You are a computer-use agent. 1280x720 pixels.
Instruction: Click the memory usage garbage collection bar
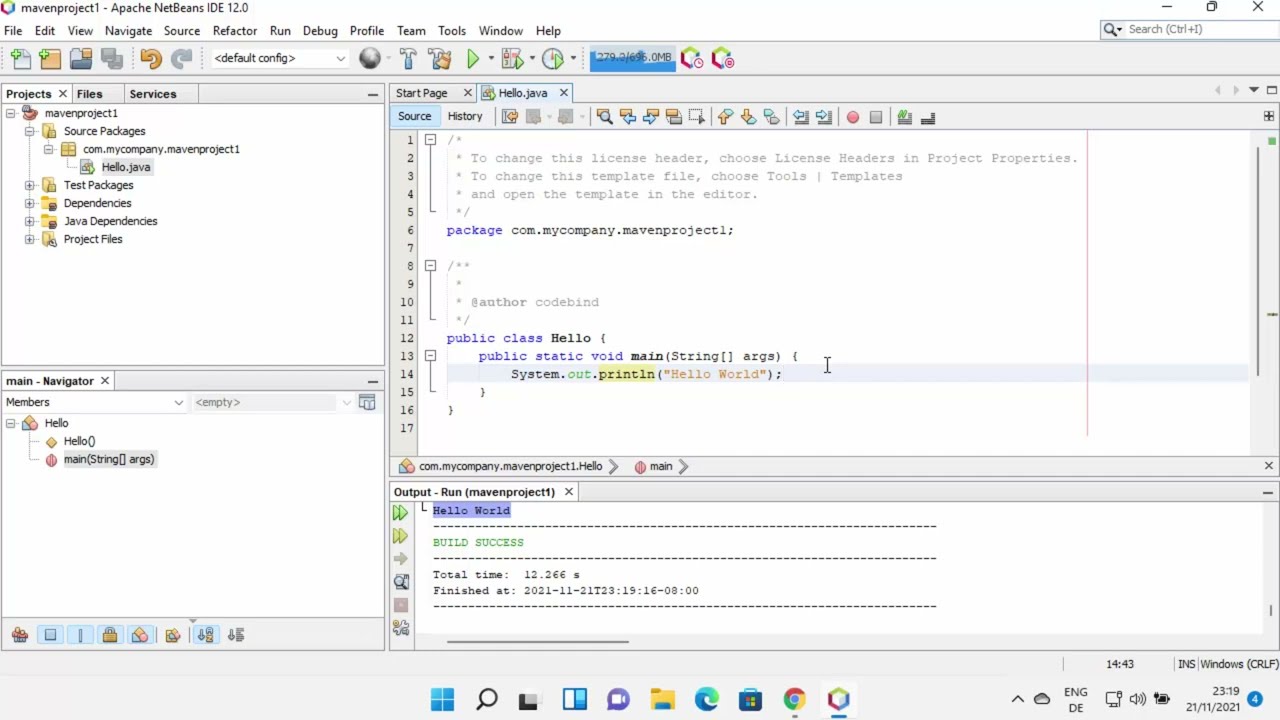(x=632, y=58)
